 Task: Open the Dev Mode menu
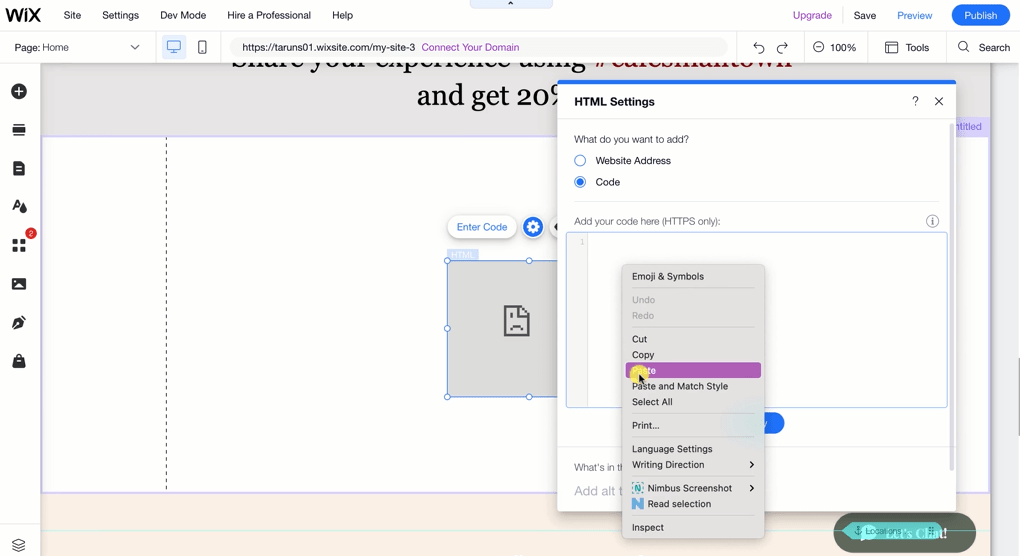(183, 15)
